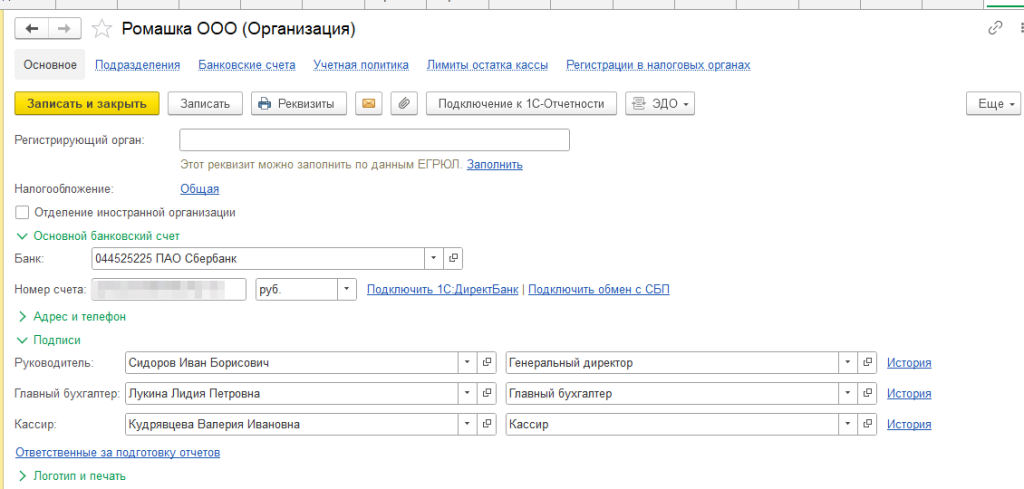Open Кудрявцева Валерия Ивановна record icon
The width and height of the screenshot is (1024, 489).
coord(486,424)
